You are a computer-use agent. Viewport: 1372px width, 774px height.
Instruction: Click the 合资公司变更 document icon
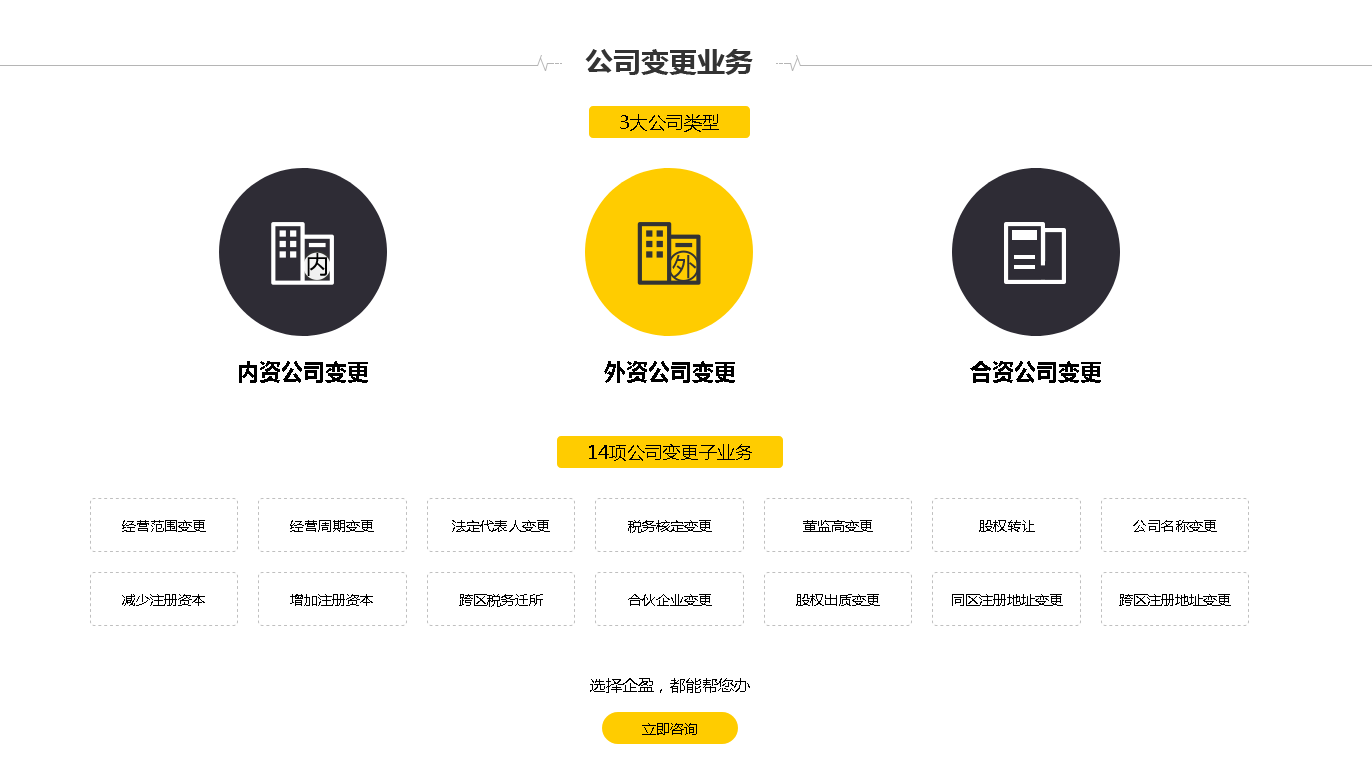click(x=1036, y=252)
